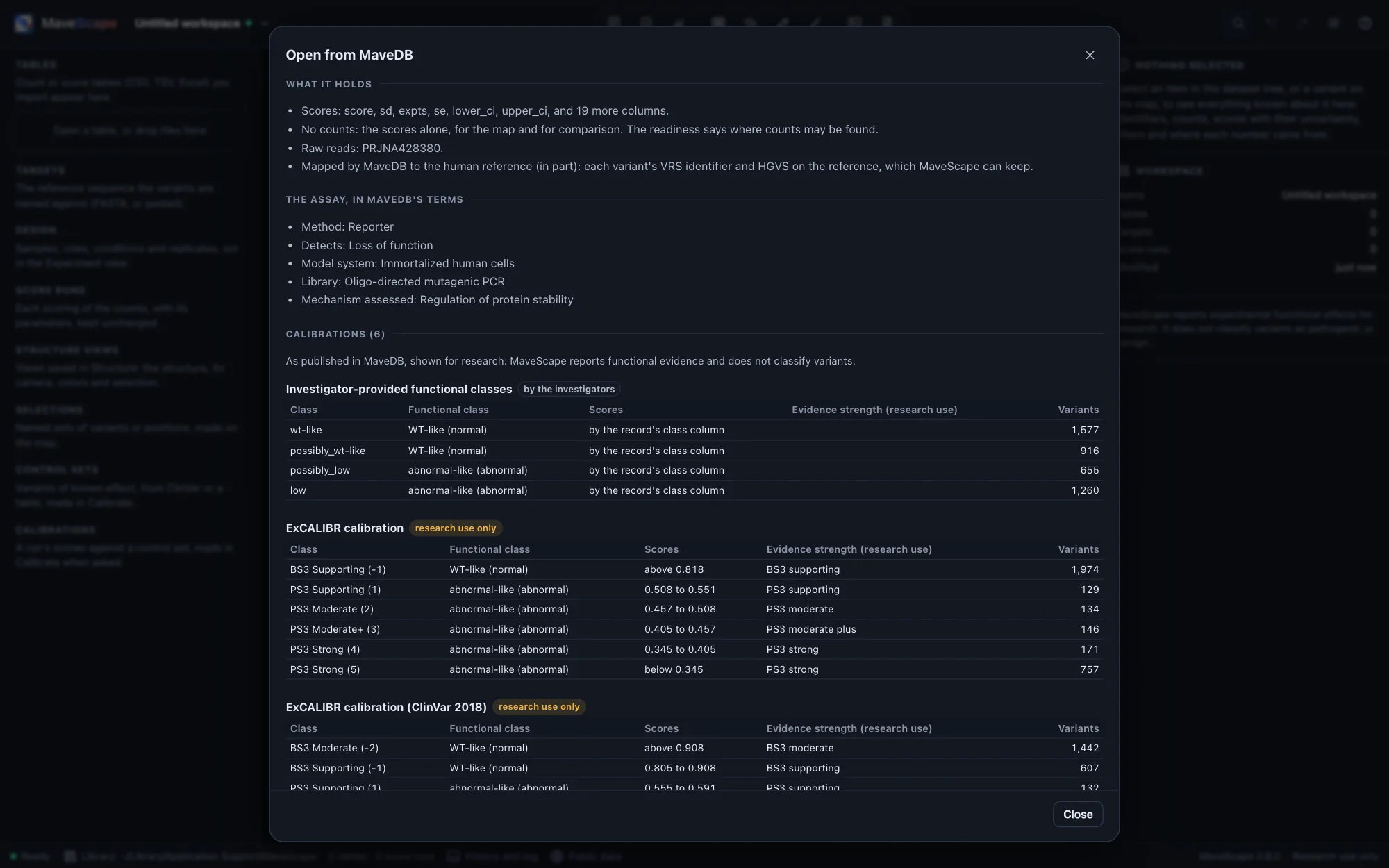Click the 'below 0.345' scores cell
The image size is (1389, 868).
pos(673,669)
